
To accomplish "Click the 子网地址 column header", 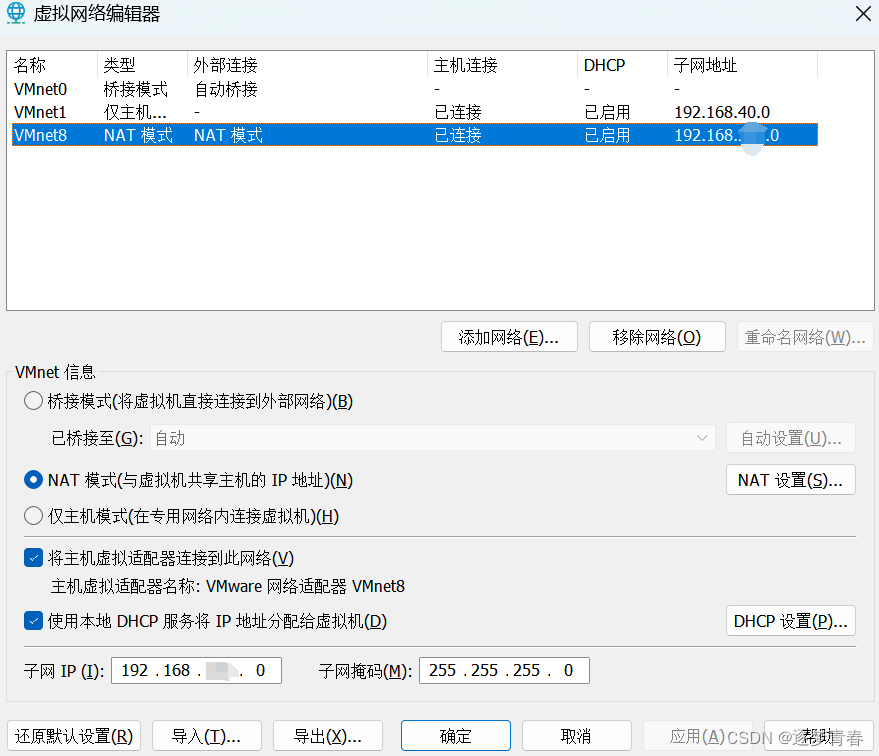I will [742, 65].
